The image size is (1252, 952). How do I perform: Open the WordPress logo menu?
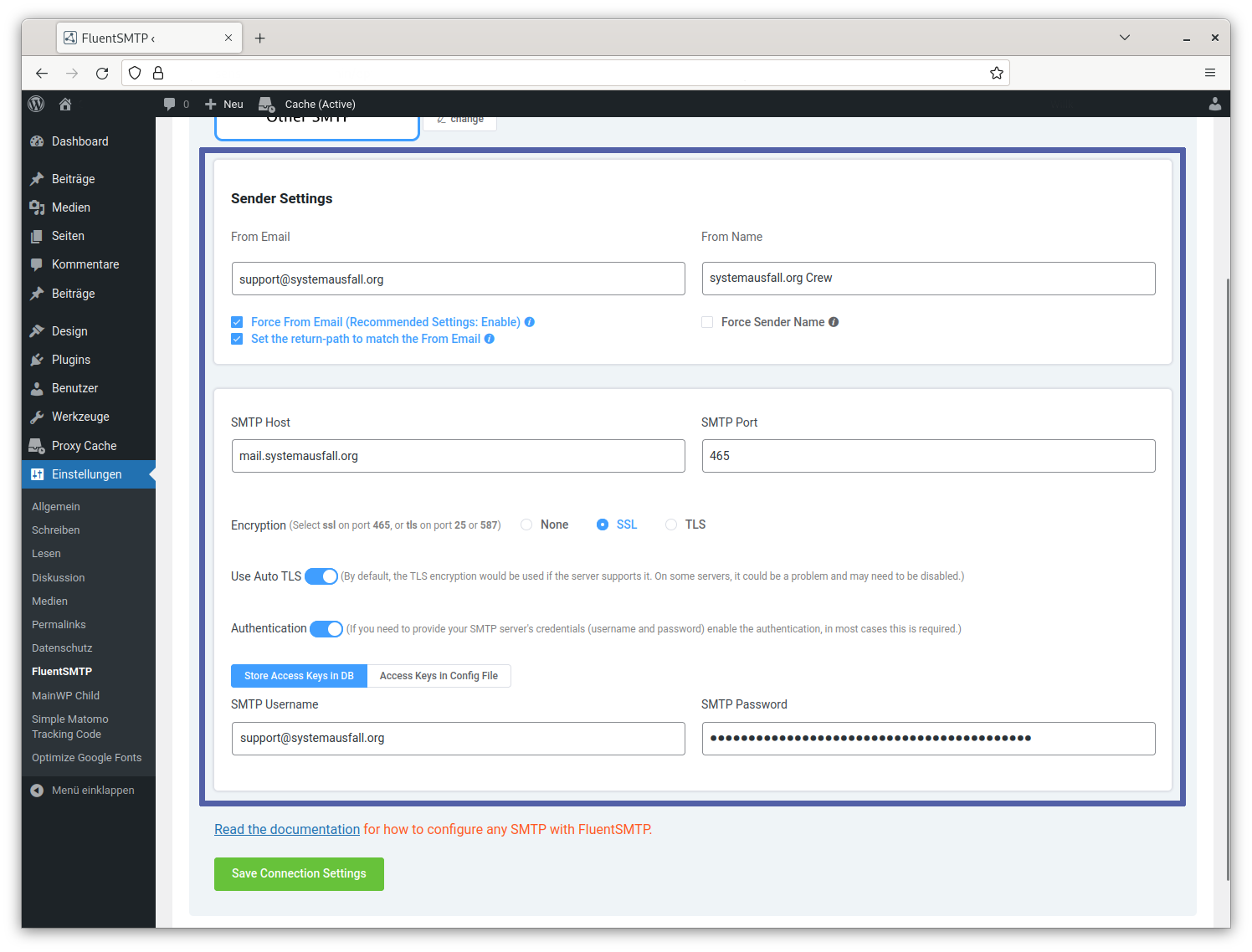(x=36, y=104)
